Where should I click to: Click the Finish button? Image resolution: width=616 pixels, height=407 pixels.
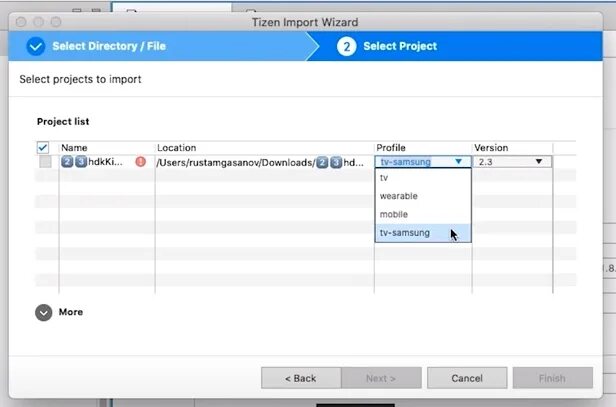tap(552, 378)
